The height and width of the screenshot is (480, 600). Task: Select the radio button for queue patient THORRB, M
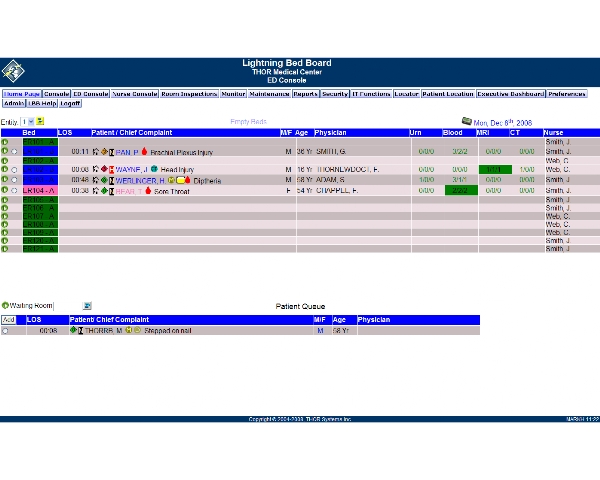tap(5, 331)
